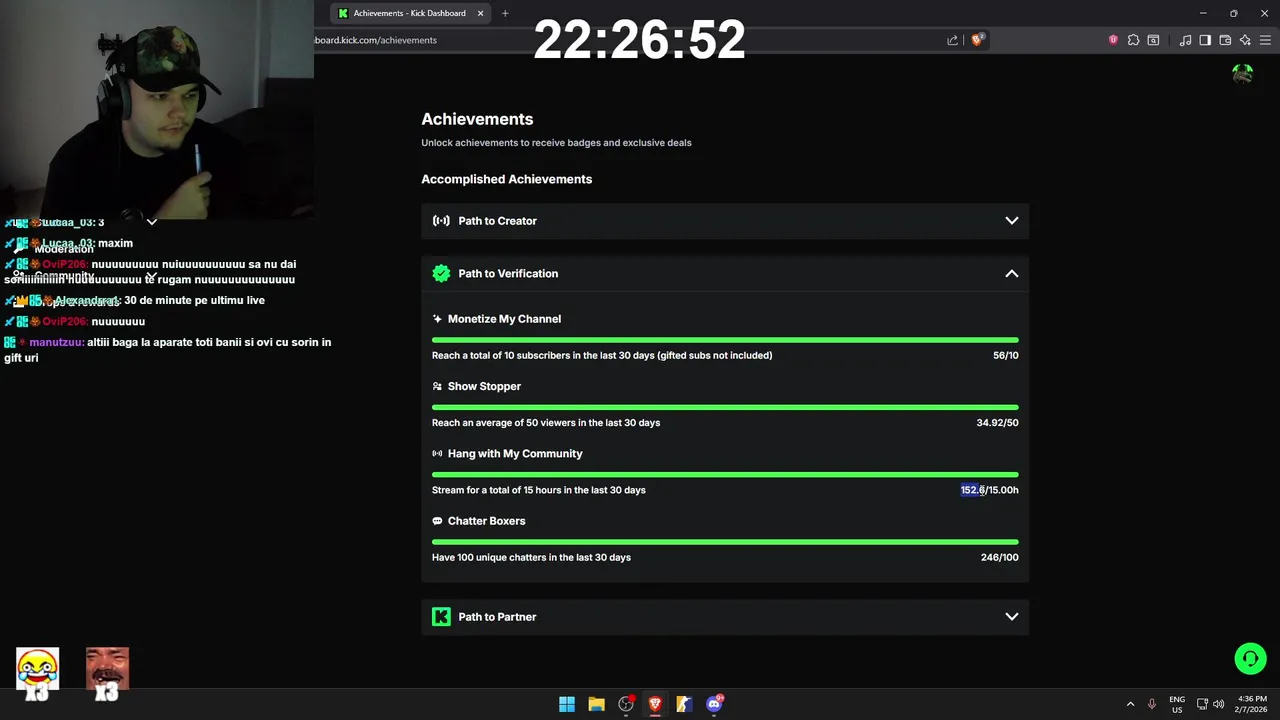This screenshot has height=720, width=1280.
Task: Click the Chatter Boxers progress bar
Action: tap(725, 542)
